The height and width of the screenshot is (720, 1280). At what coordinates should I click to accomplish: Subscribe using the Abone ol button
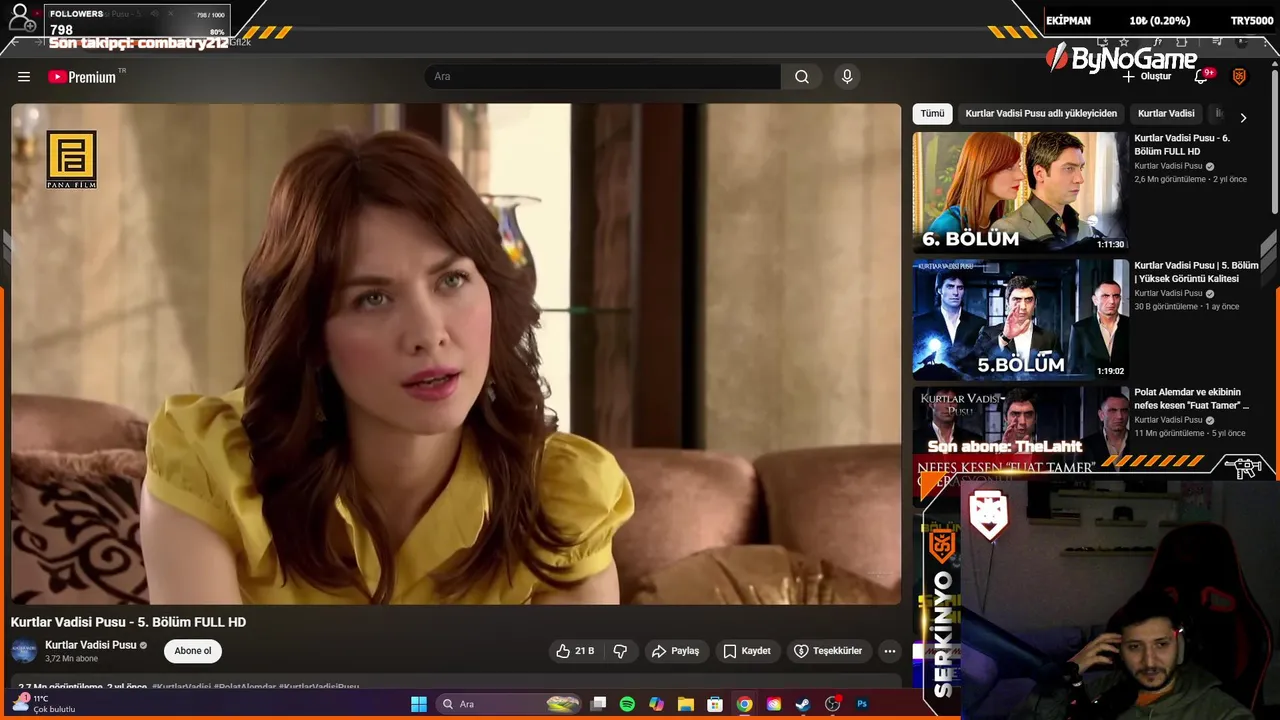click(x=193, y=651)
